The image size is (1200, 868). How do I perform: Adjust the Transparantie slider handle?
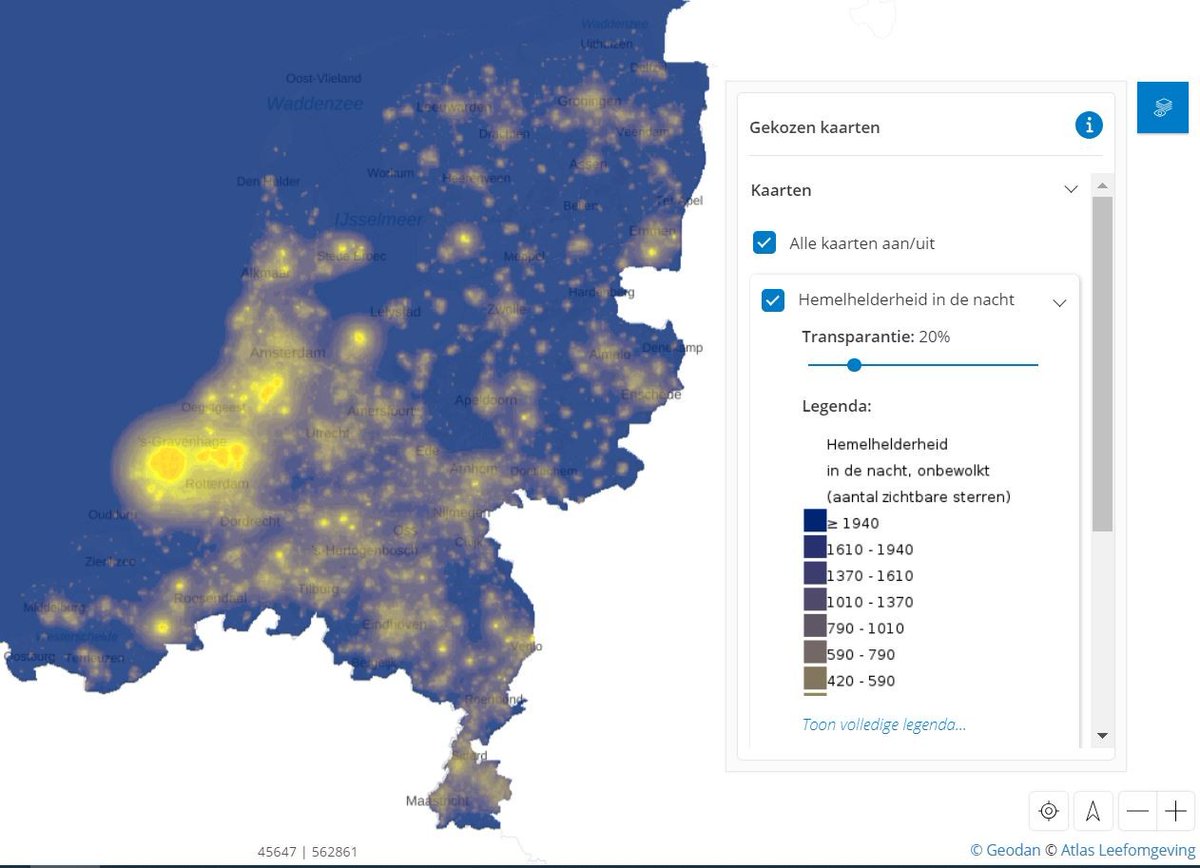[x=854, y=365]
